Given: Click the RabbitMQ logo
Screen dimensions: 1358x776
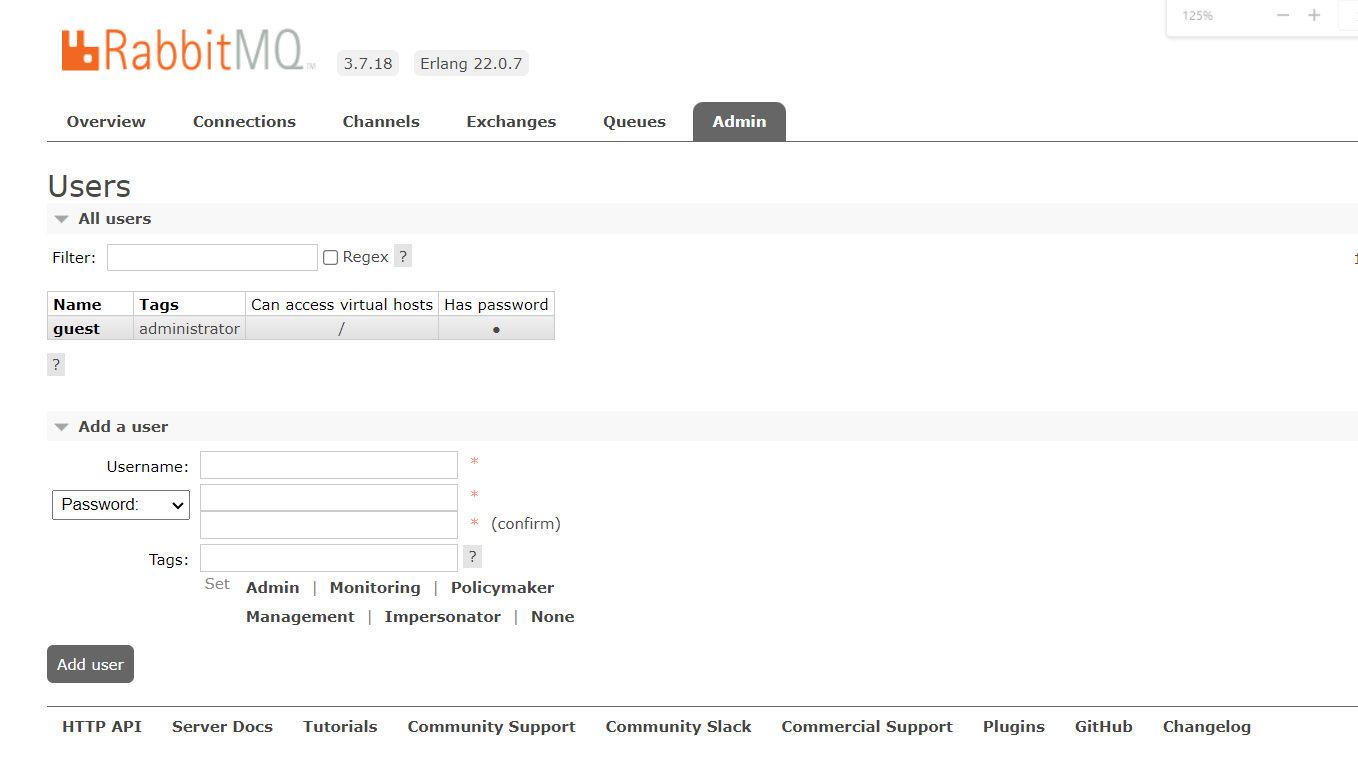Looking at the screenshot, I should tap(188, 51).
